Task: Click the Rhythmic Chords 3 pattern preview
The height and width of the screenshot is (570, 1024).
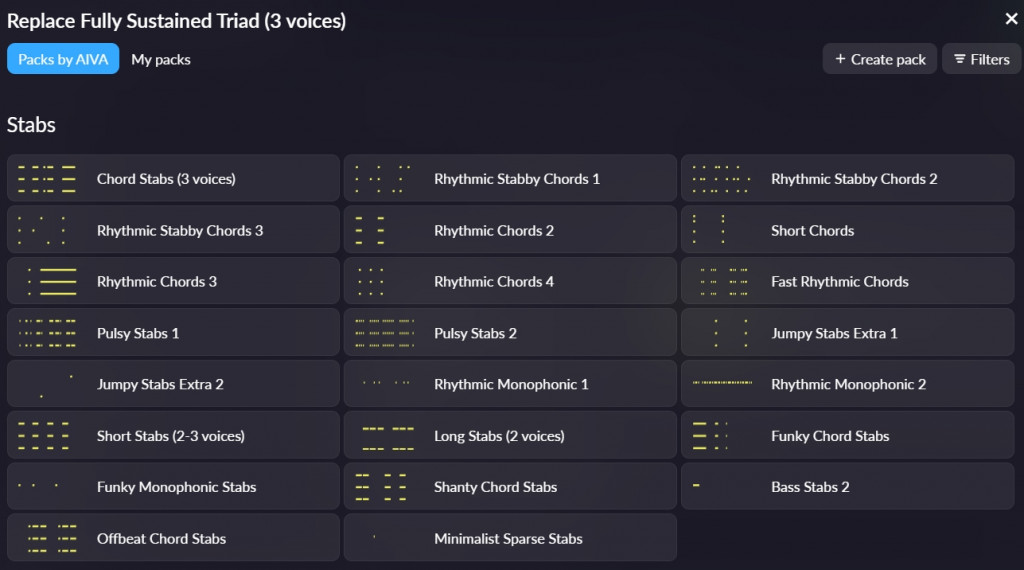Action: (x=52, y=281)
